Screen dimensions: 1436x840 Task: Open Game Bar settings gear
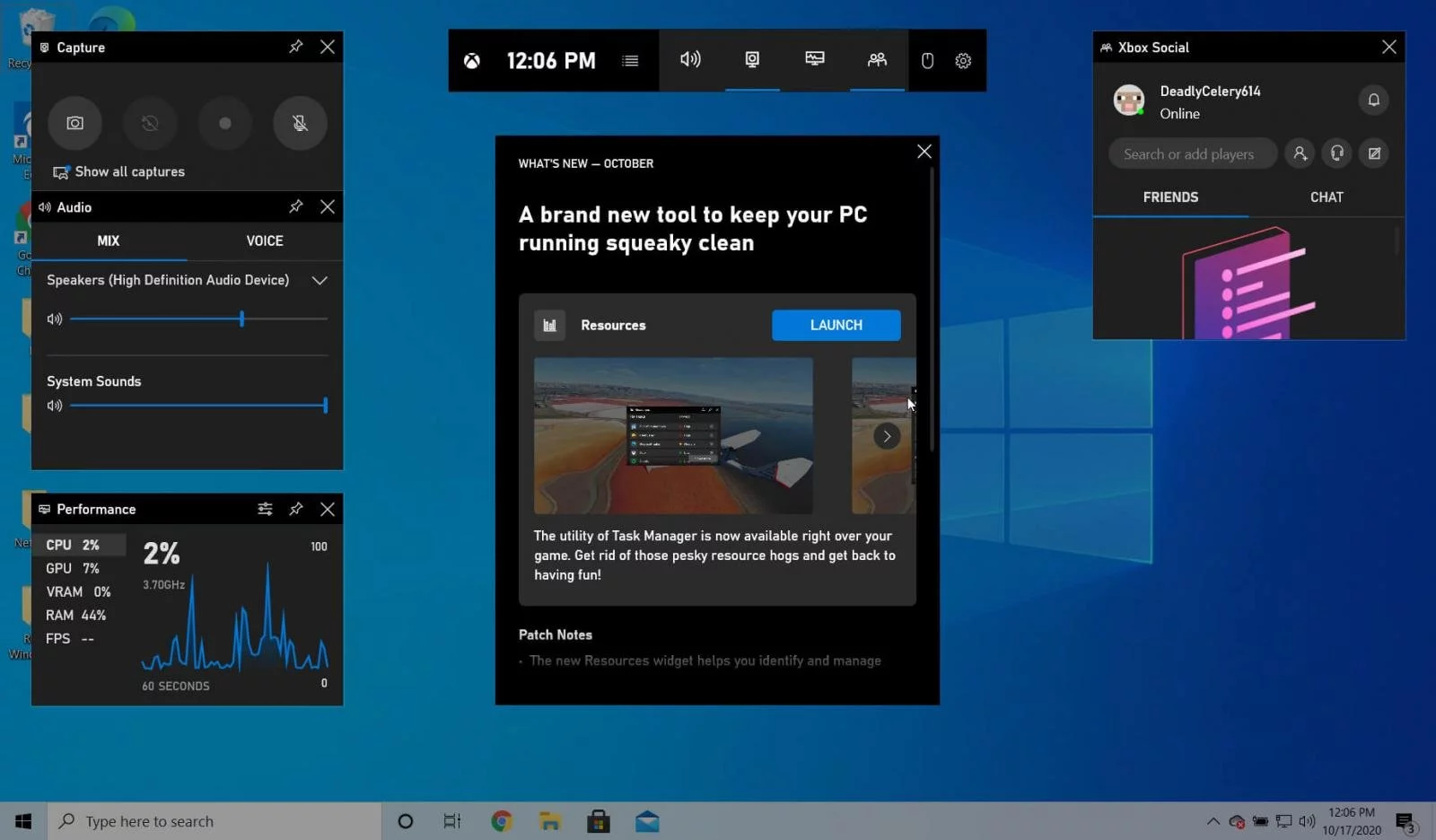(x=963, y=60)
